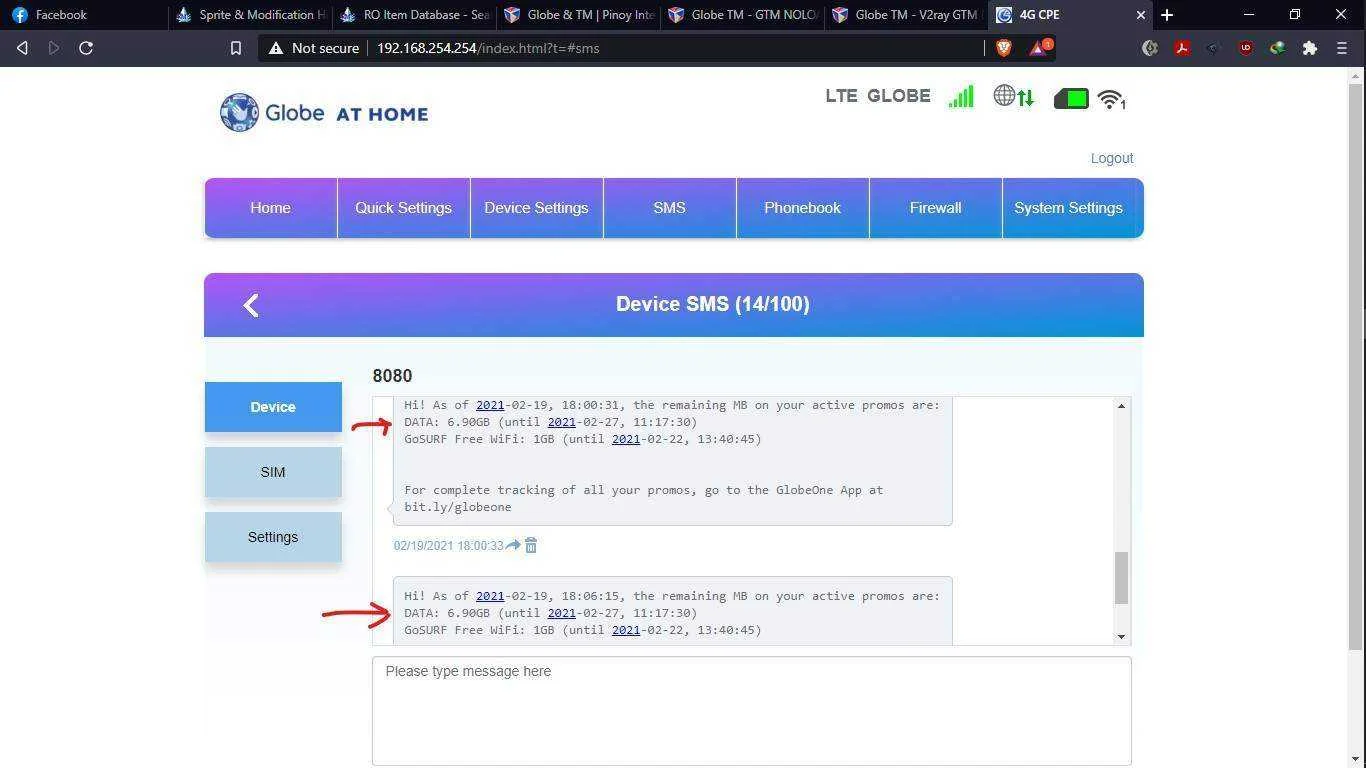The height and width of the screenshot is (768, 1366).
Task: Click the sender number 8080
Action: pos(392,376)
